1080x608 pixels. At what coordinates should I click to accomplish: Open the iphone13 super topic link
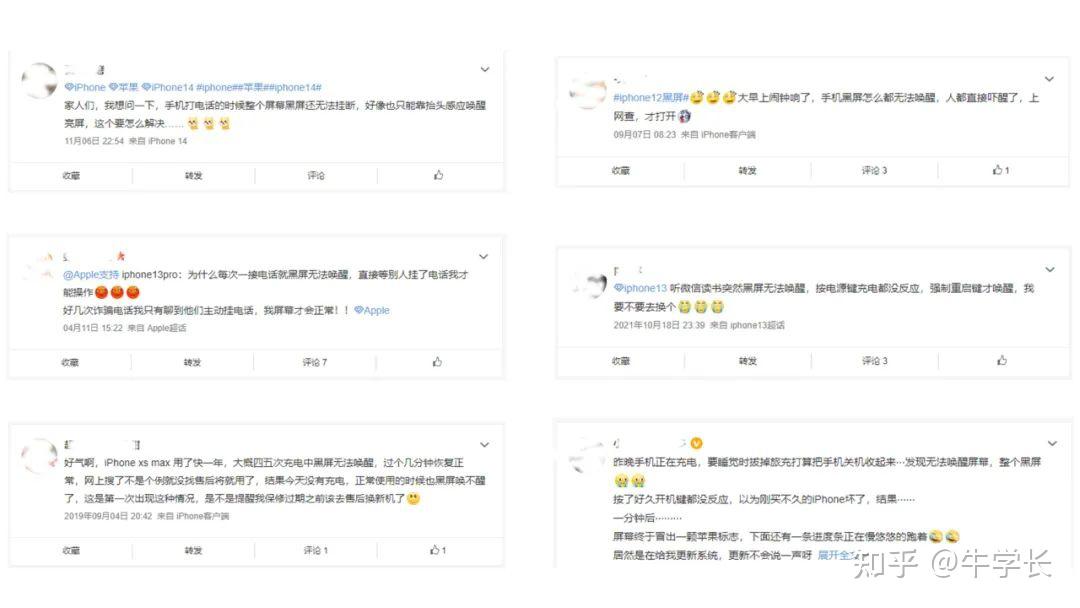click(641, 288)
